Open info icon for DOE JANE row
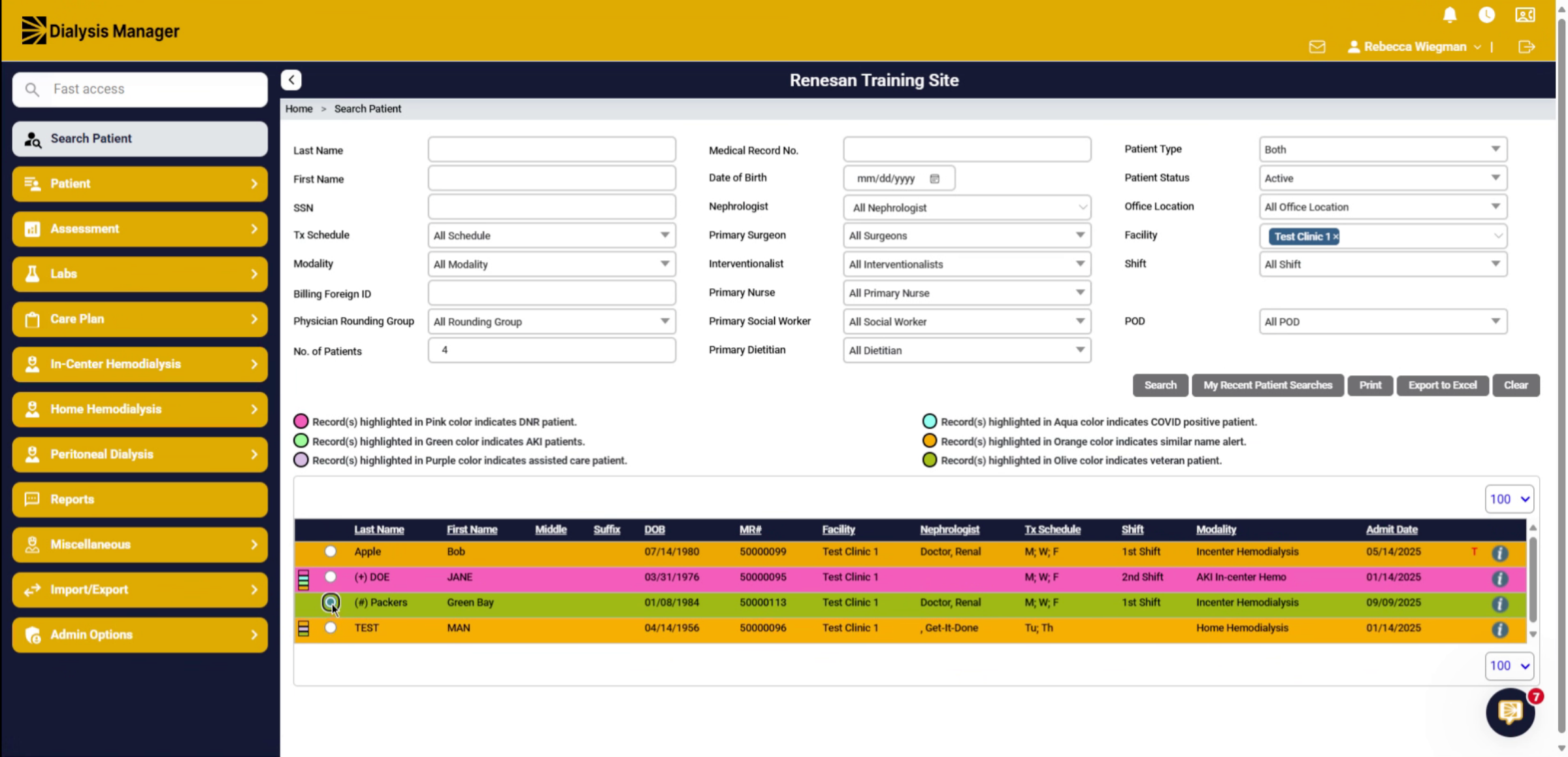The image size is (1568, 757). coord(1499,579)
